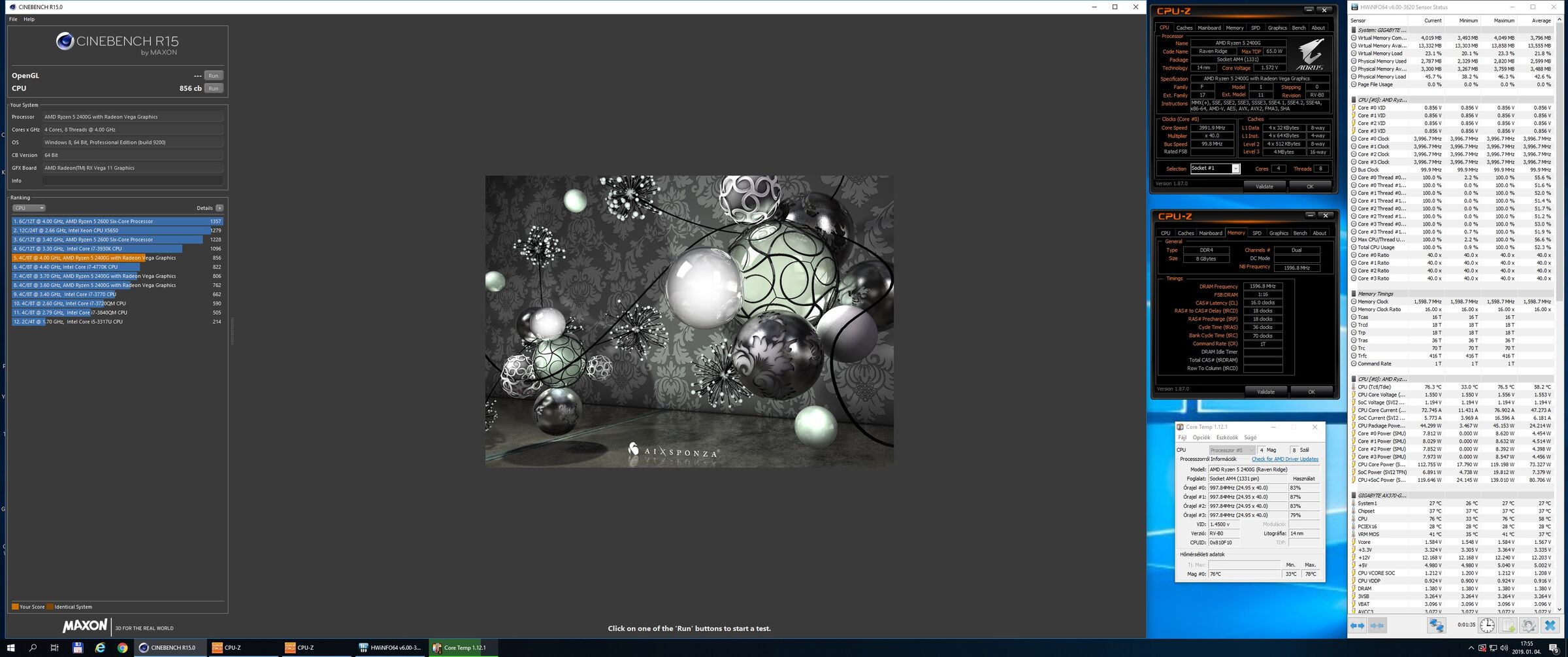Switch to second CPU-Z taskbar item
This screenshot has width=1568, height=657.
316,648
